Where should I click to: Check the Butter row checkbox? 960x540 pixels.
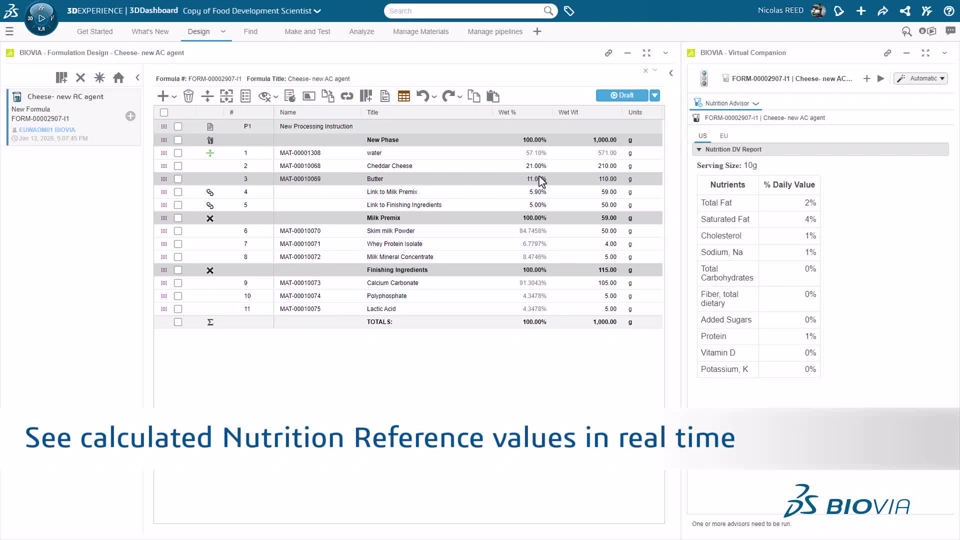tap(178, 179)
